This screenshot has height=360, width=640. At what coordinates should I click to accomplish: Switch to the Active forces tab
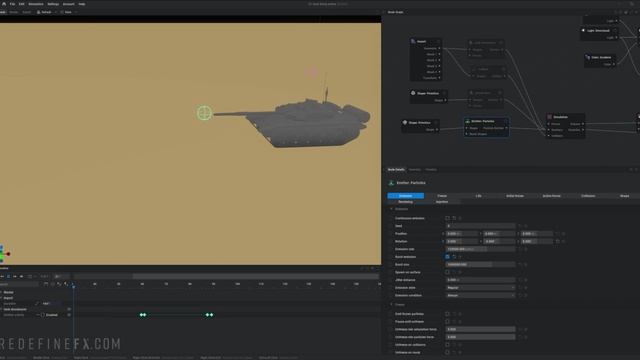551,196
